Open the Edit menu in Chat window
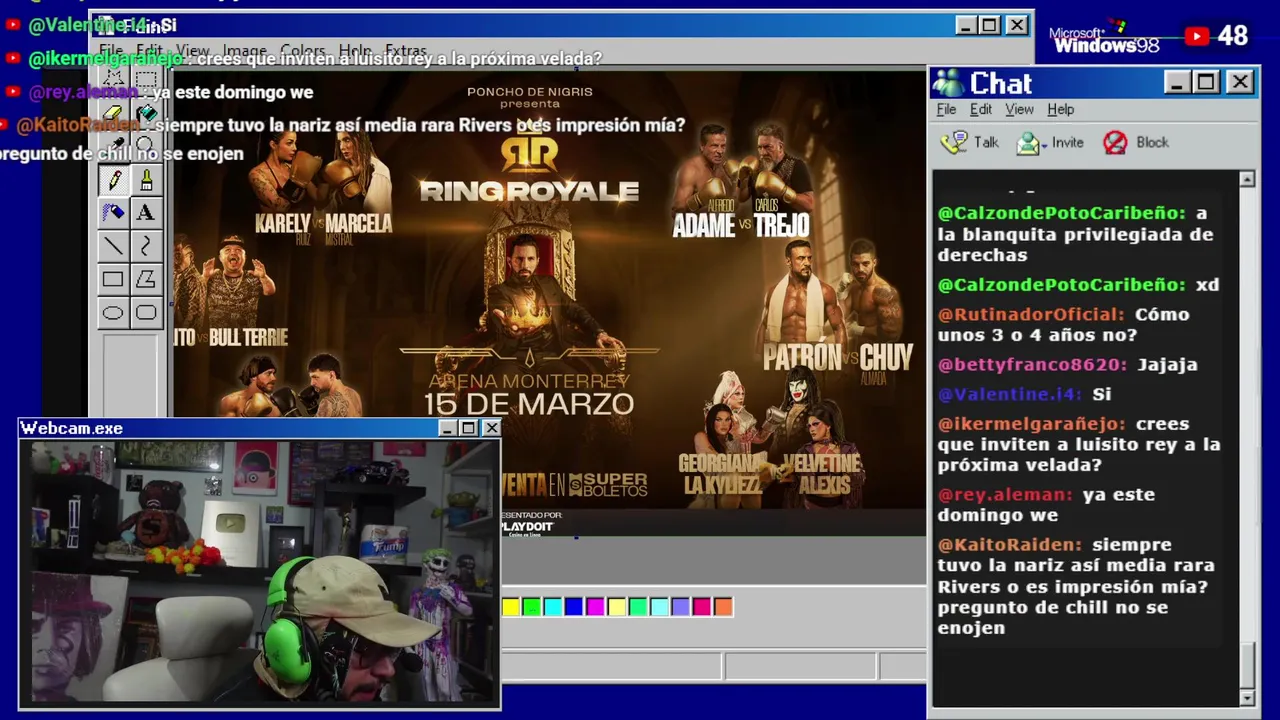Viewport: 1280px width, 720px height. (x=981, y=109)
